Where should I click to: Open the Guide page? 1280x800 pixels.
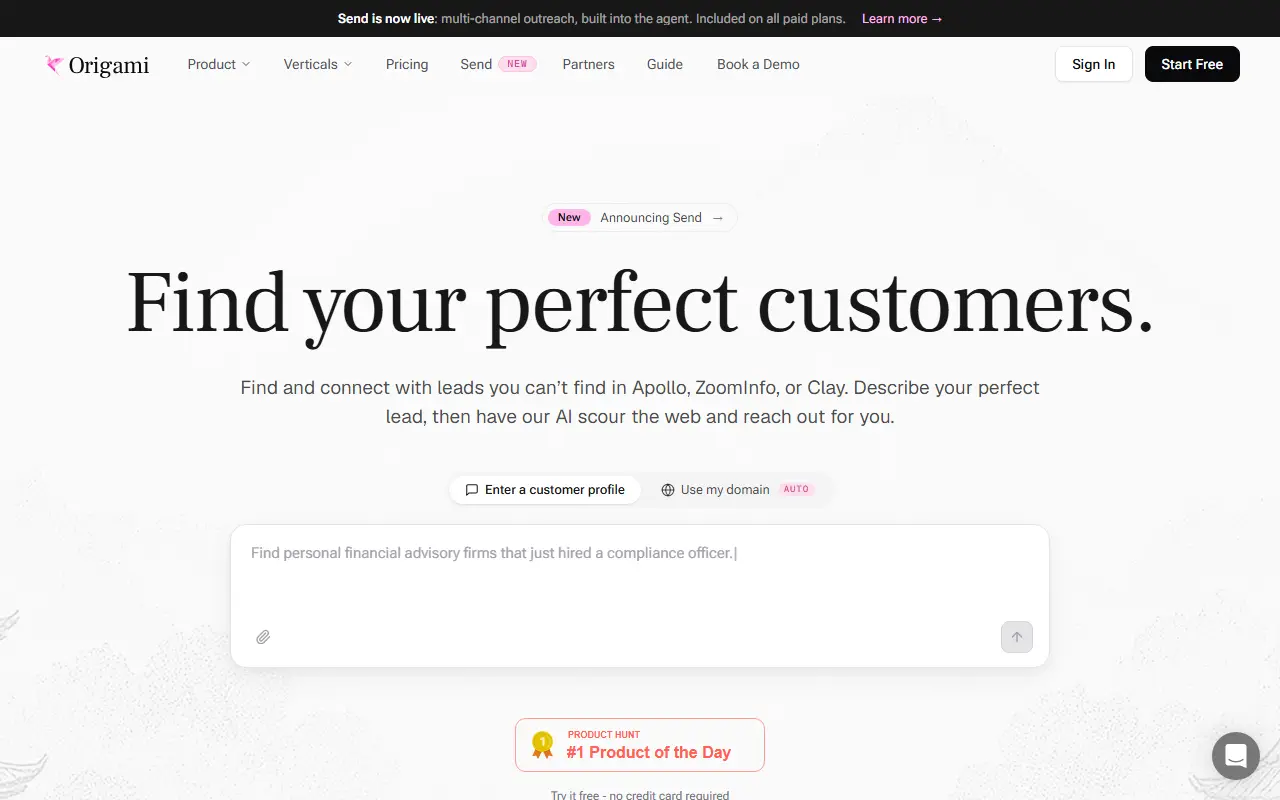(x=665, y=64)
